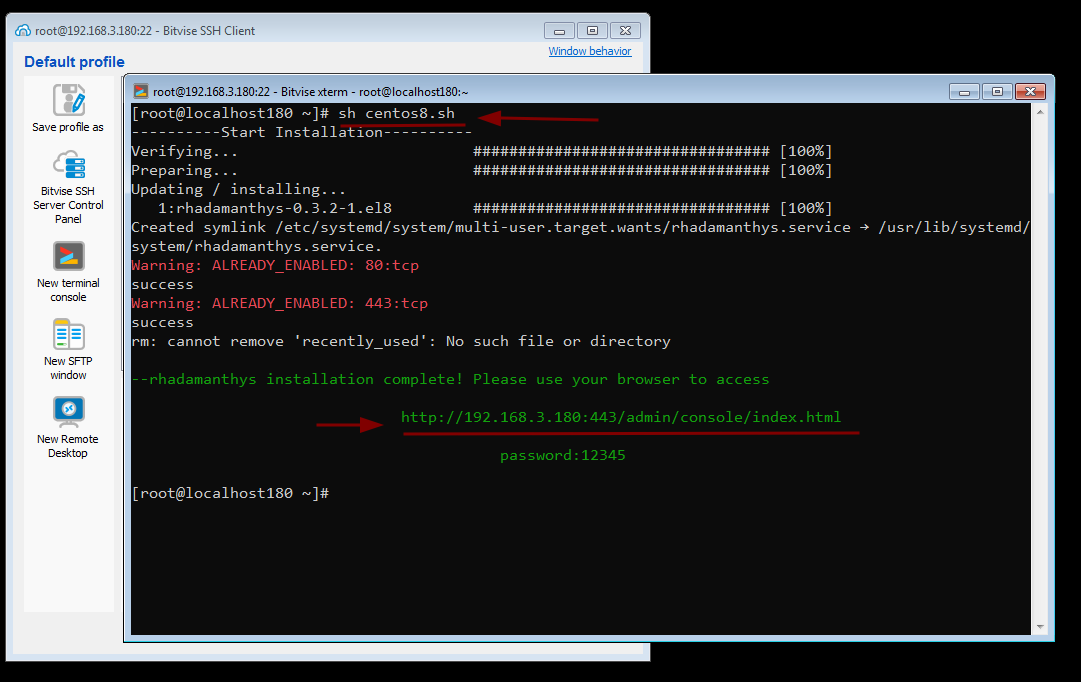The height and width of the screenshot is (682, 1081).
Task: Click the 'Start Installation' header line
Action: [x=301, y=132]
